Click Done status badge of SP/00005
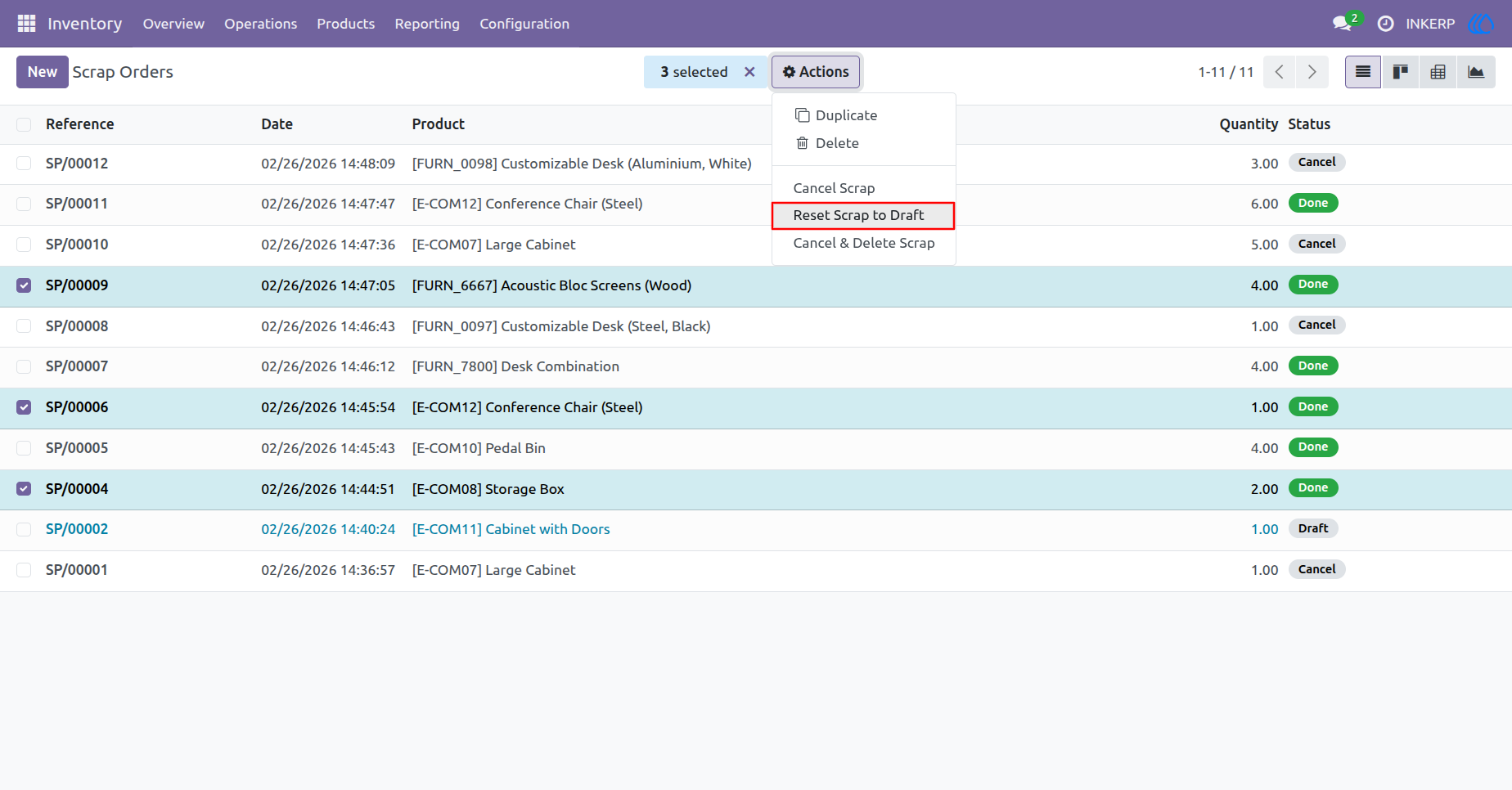Image resolution: width=1512 pixels, height=790 pixels. (x=1313, y=447)
